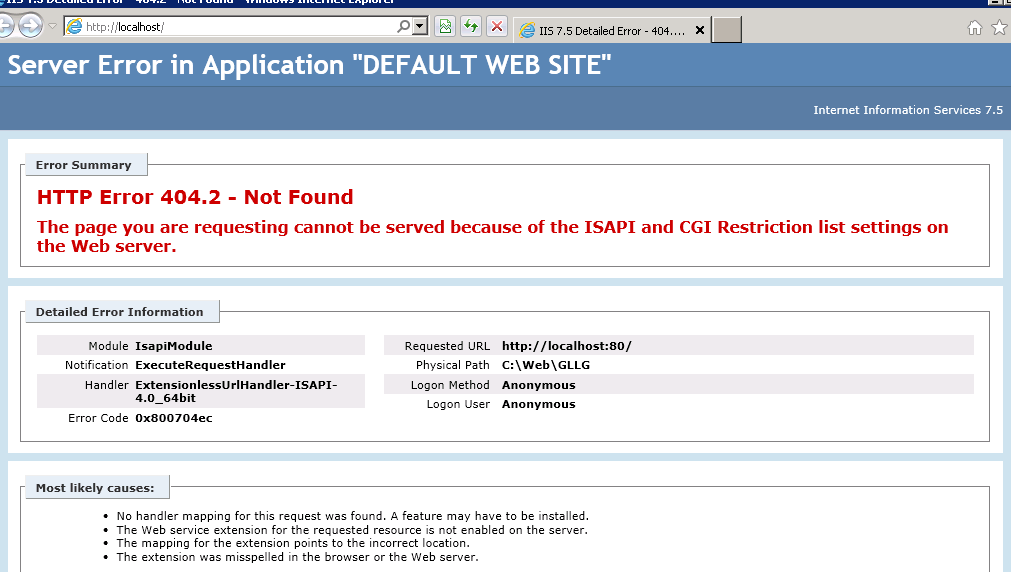This screenshot has height=572, width=1011.
Task: Click the green Refresh arrows icon
Action: [471, 26]
